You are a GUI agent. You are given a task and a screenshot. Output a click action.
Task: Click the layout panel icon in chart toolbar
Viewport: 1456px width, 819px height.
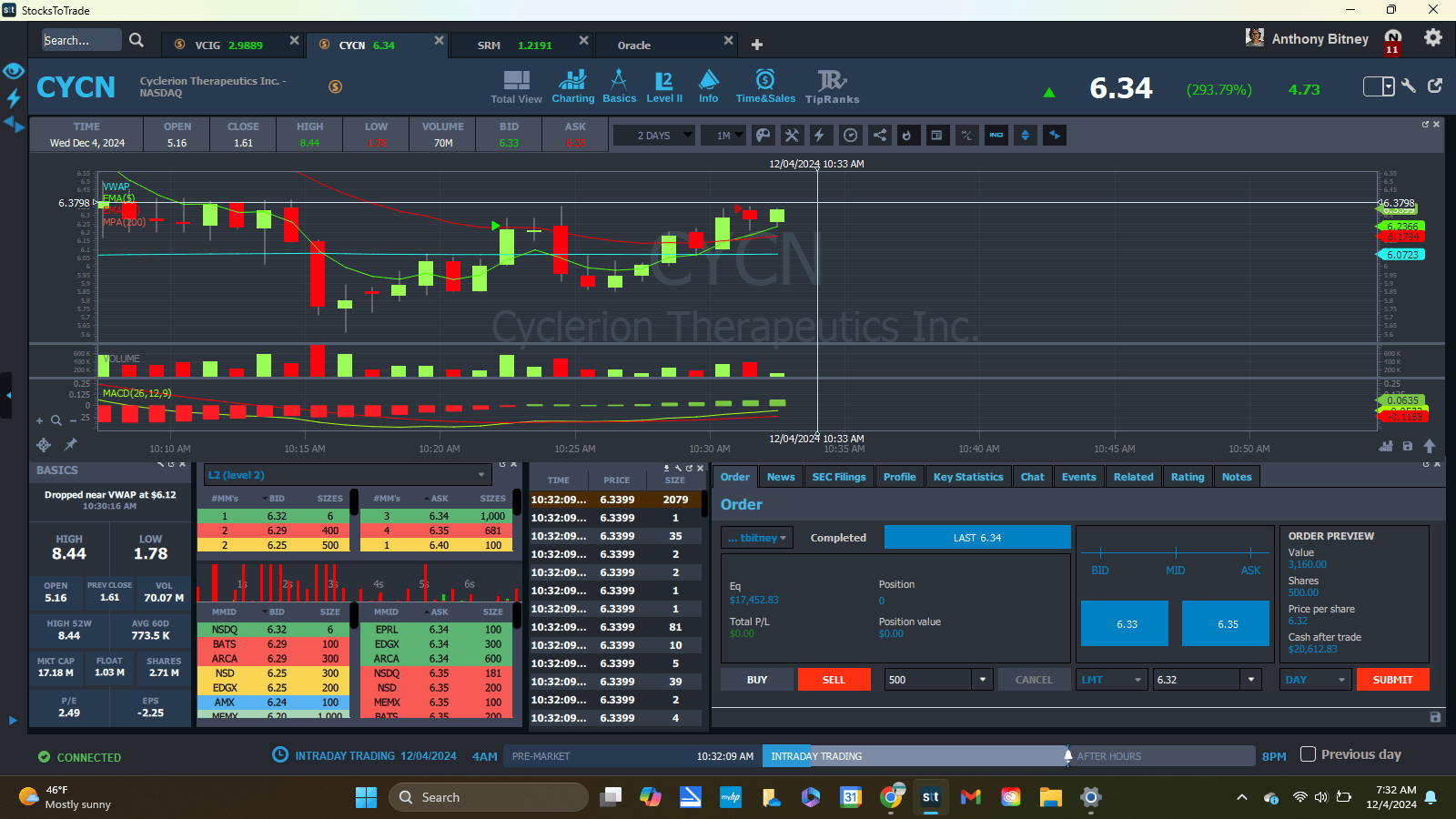click(936, 136)
